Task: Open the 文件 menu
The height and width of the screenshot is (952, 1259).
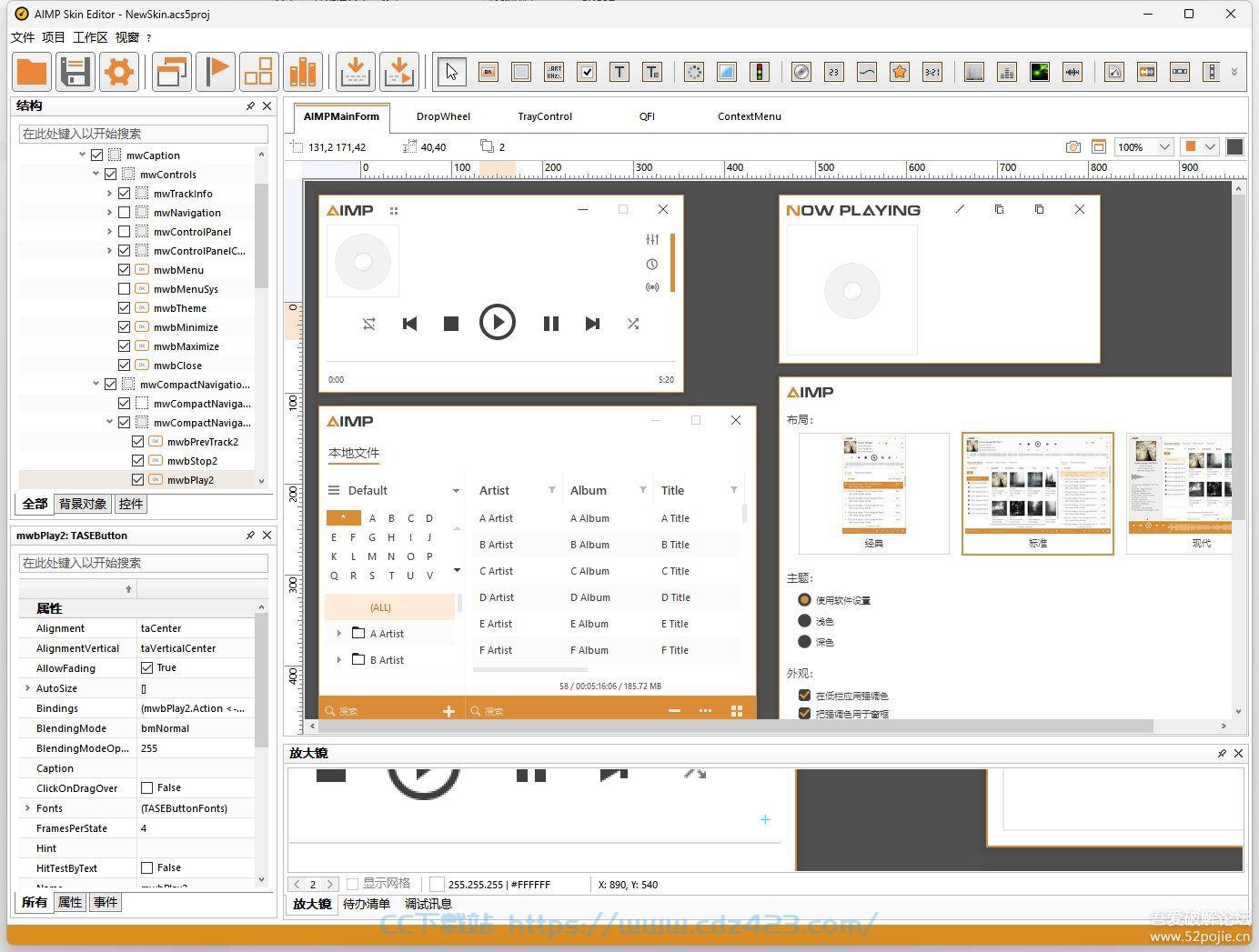Action: pyautogui.click(x=23, y=37)
